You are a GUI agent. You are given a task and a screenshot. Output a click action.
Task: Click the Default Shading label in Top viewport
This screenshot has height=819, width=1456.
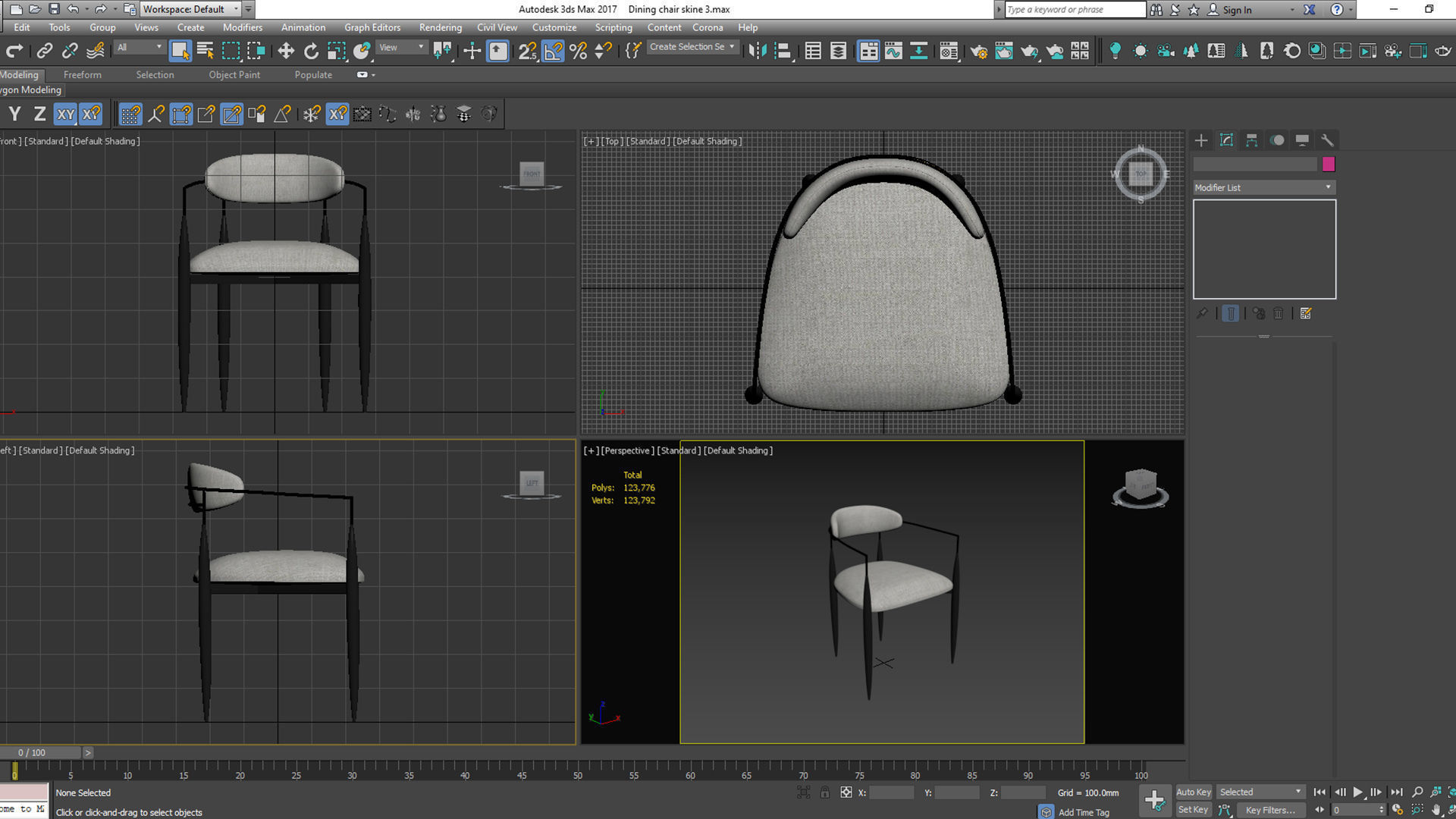point(708,141)
